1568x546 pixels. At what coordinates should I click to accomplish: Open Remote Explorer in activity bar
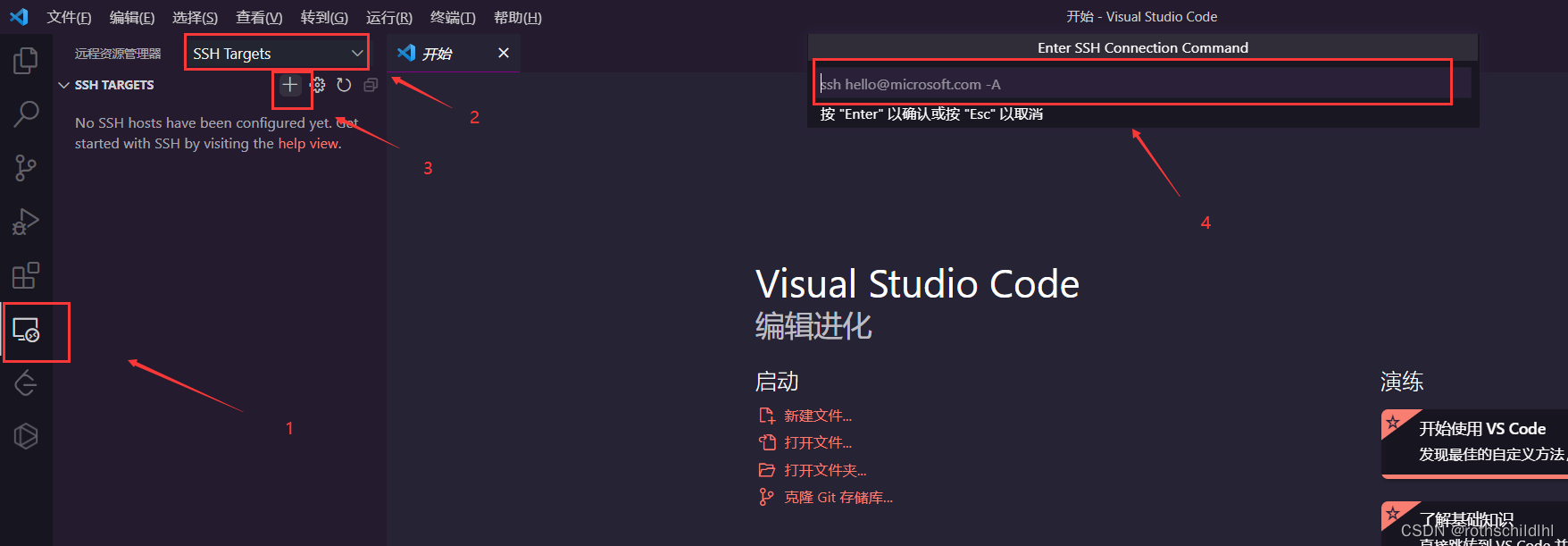pos(26,330)
